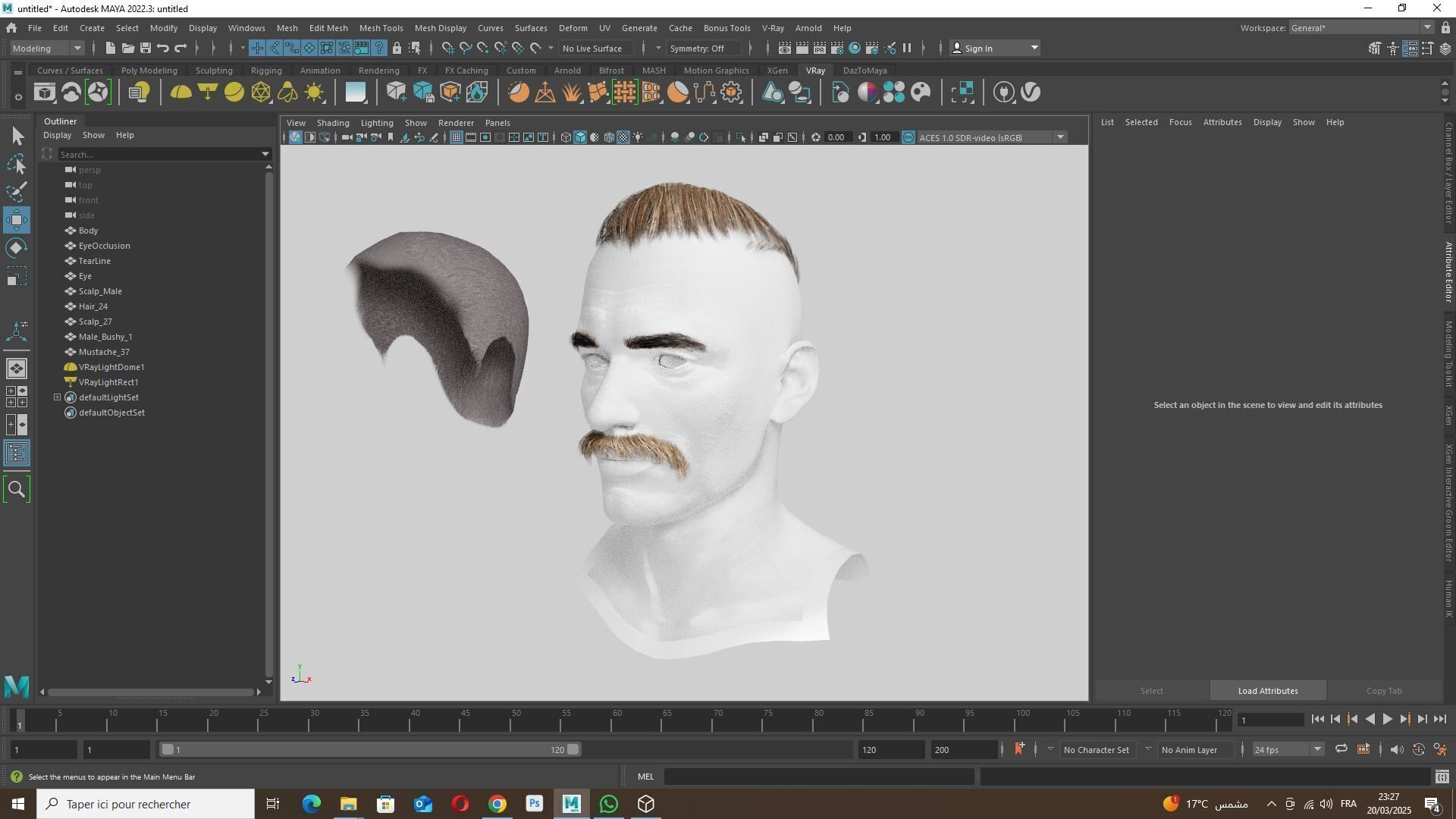Click the Redo arrow icon
Image resolution: width=1456 pixels, height=819 pixels.
[180, 48]
